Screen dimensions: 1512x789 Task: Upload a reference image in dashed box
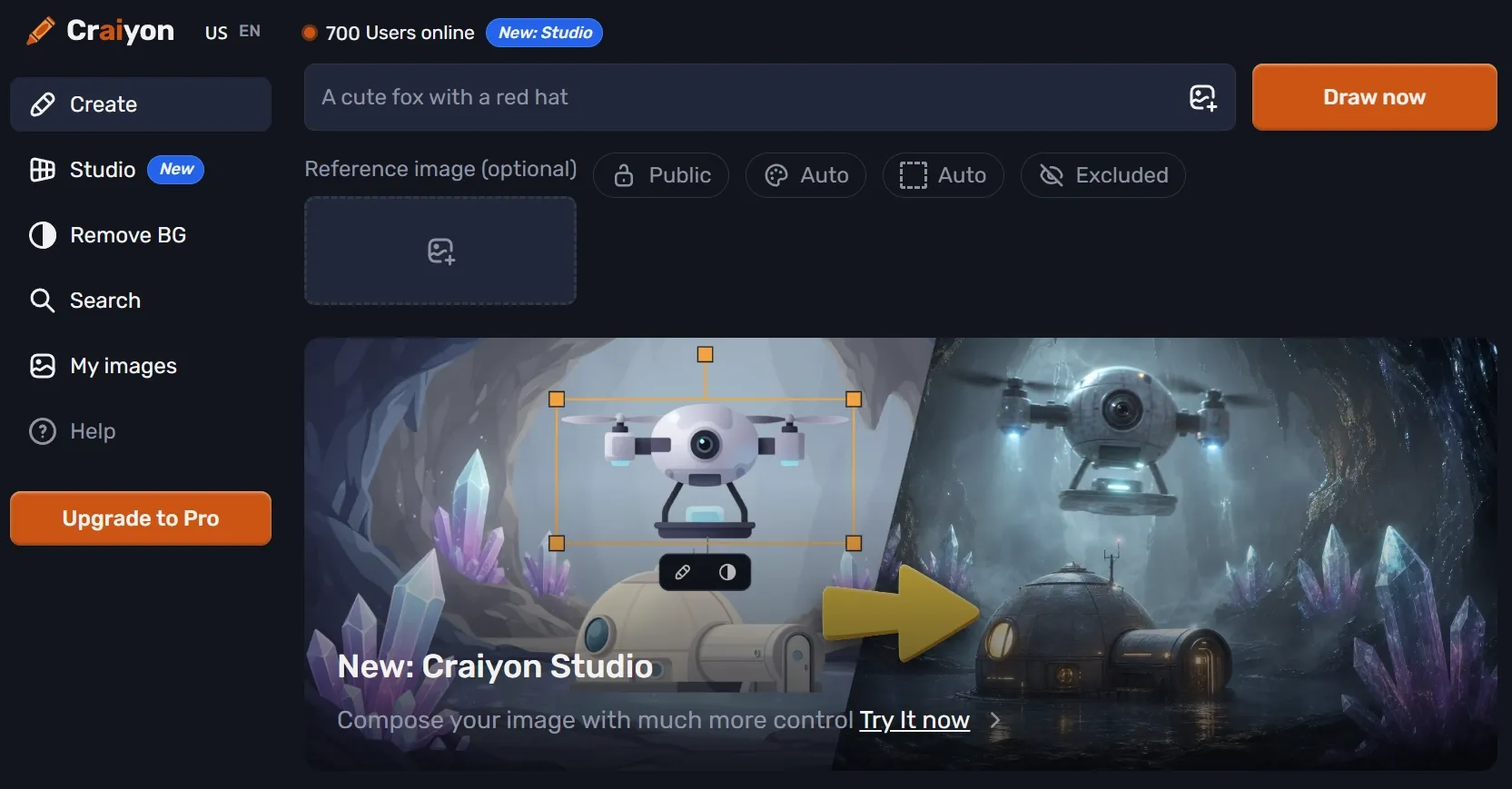pos(440,251)
